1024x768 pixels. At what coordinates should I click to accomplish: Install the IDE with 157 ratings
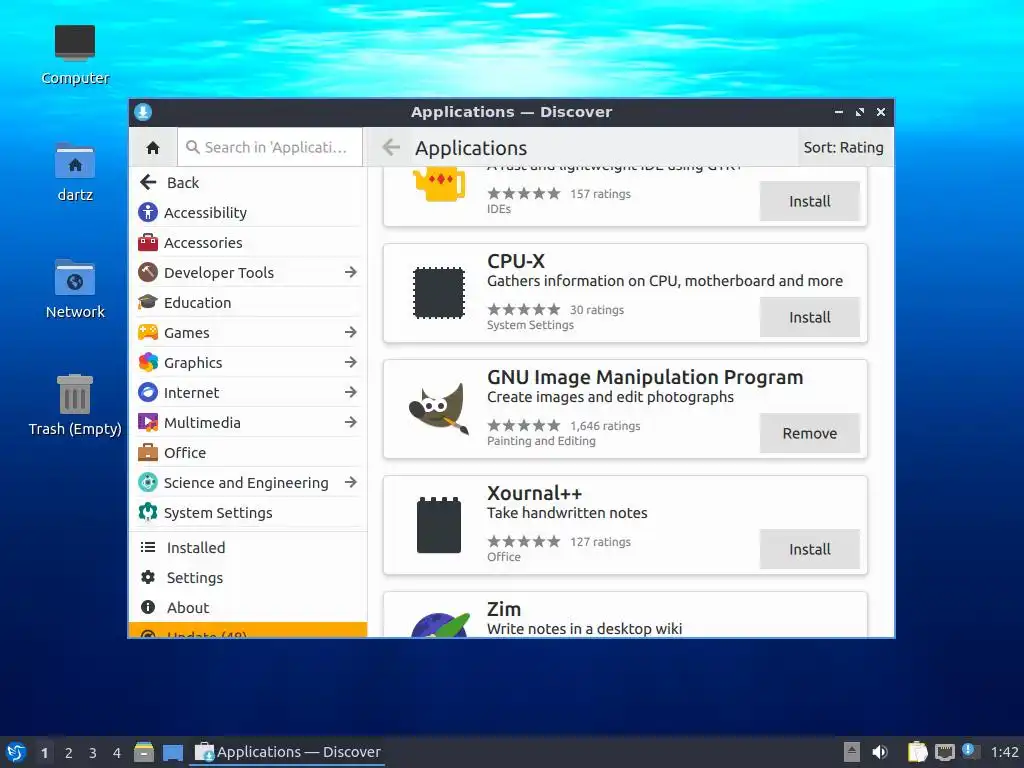809,201
